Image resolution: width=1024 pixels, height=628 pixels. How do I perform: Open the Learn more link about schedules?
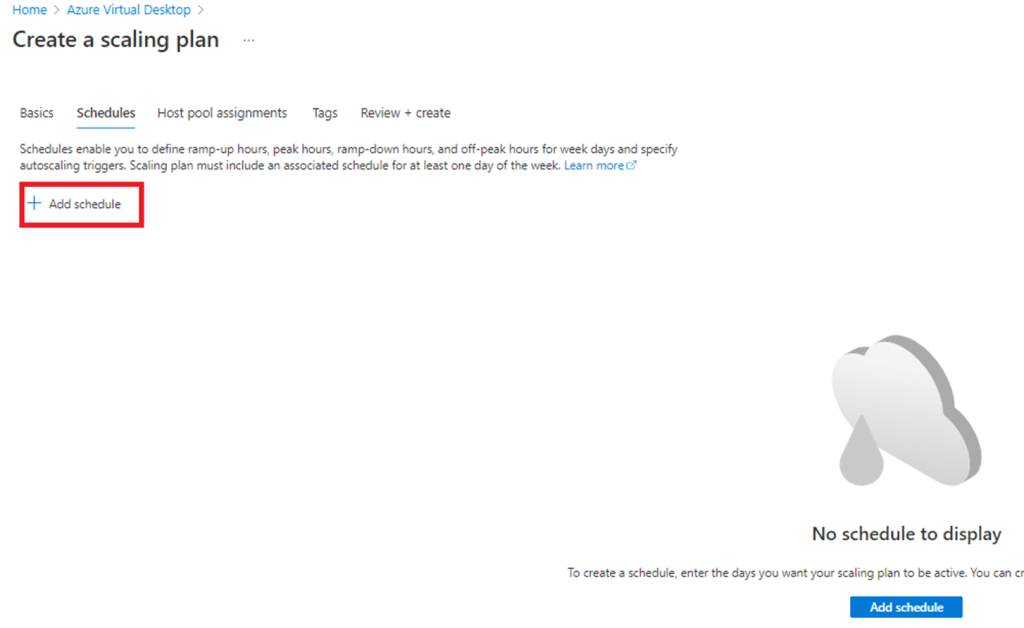click(594, 166)
